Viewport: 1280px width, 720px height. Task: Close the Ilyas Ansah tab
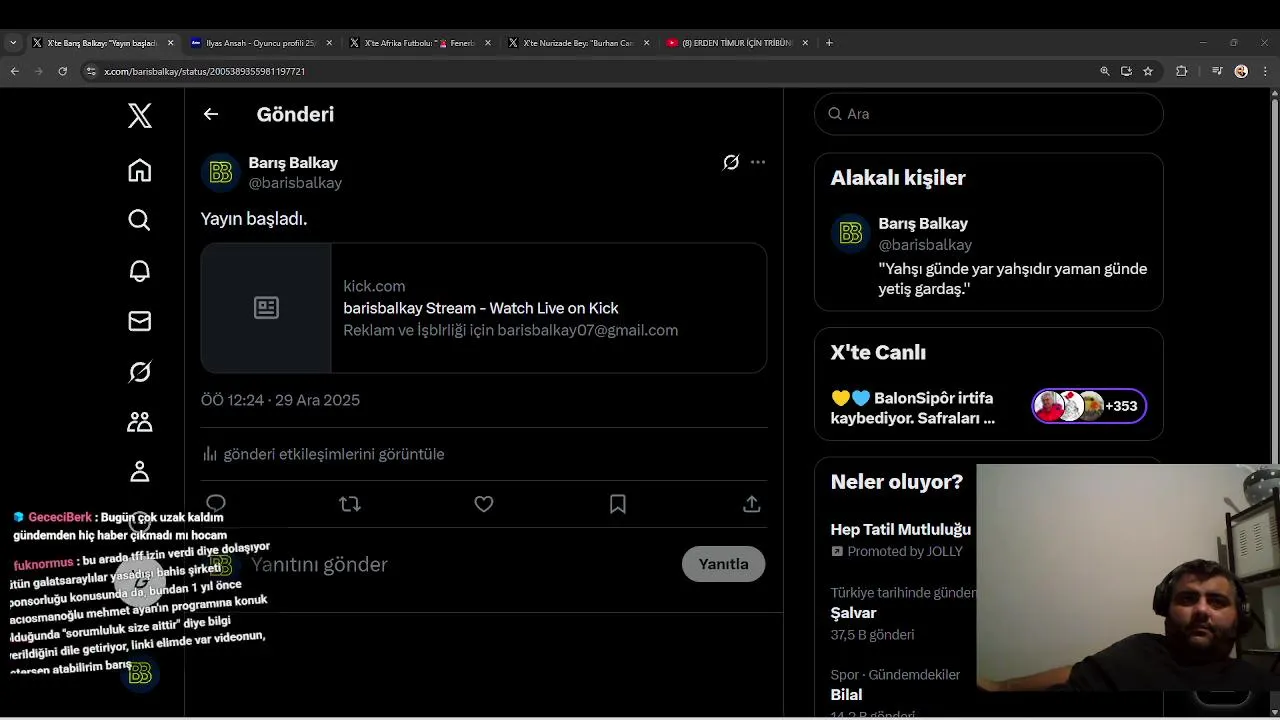coord(329,43)
